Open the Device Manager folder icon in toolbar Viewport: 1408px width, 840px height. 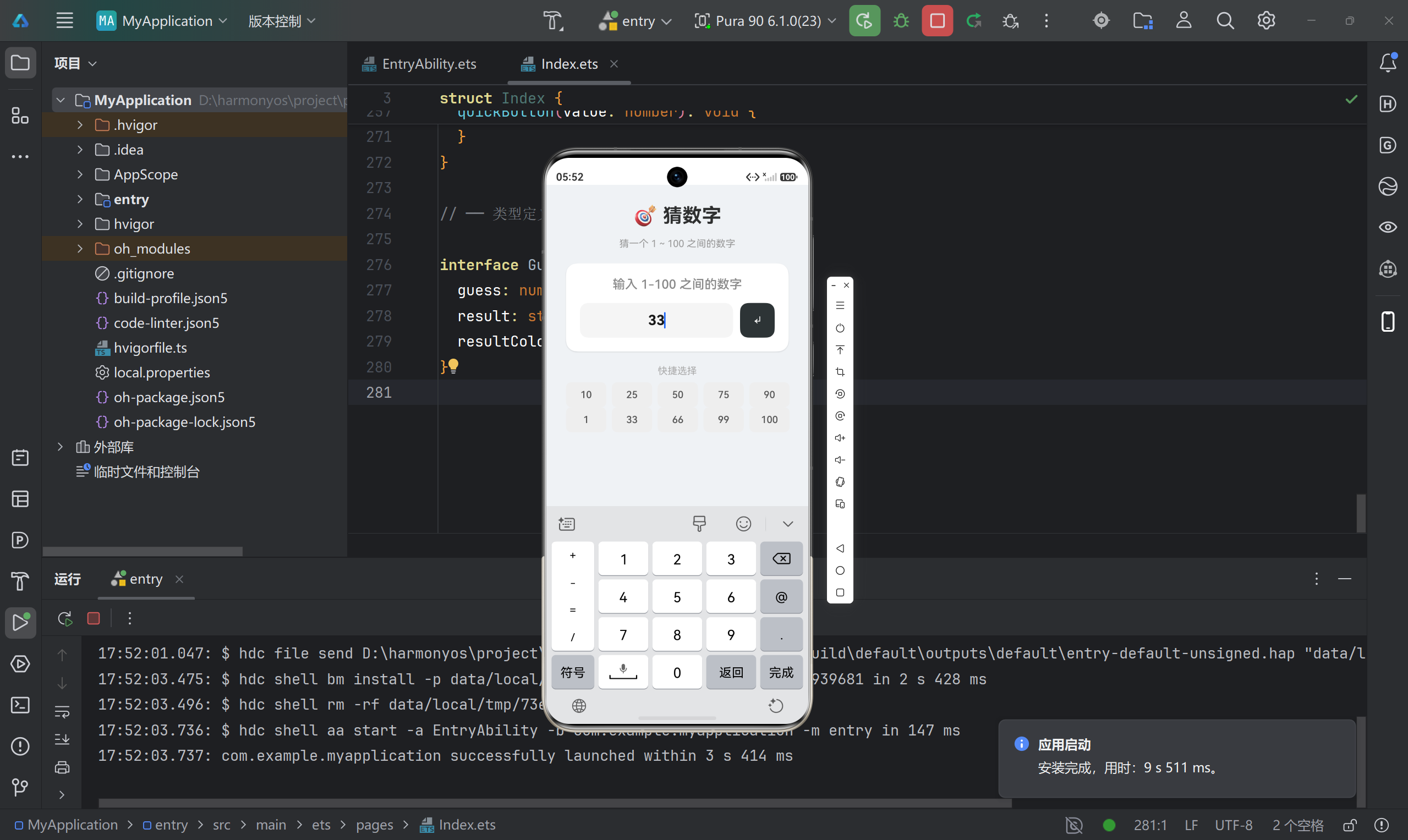click(1142, 21)
